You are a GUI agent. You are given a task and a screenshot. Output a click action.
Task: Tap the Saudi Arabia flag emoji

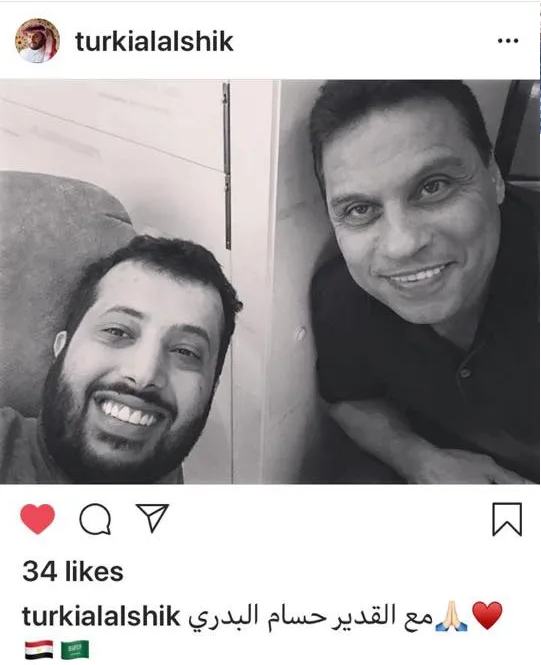coord(75,650)
